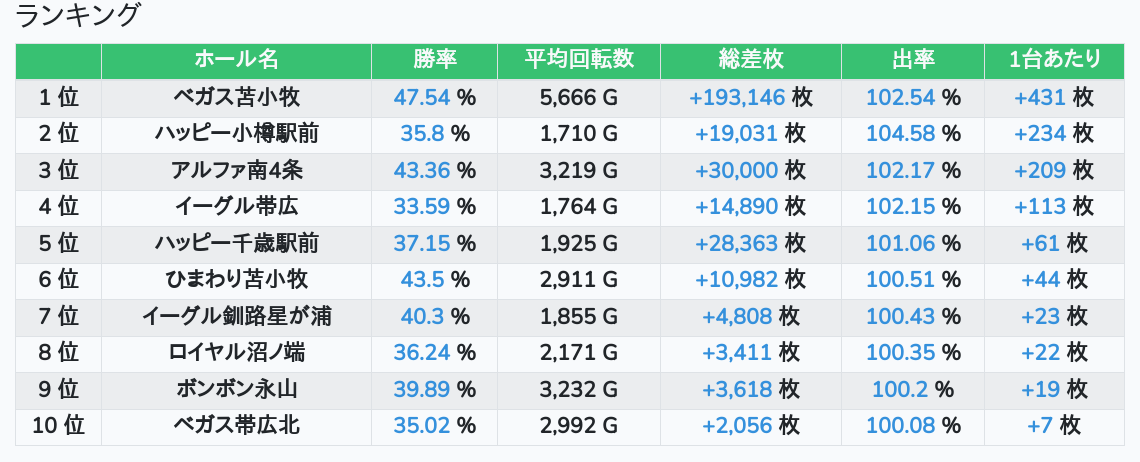Image resolution: width=1140 pixels, height=462 pixels.
Task: Select the +44 per-machine value
Action: point(1040,280)
